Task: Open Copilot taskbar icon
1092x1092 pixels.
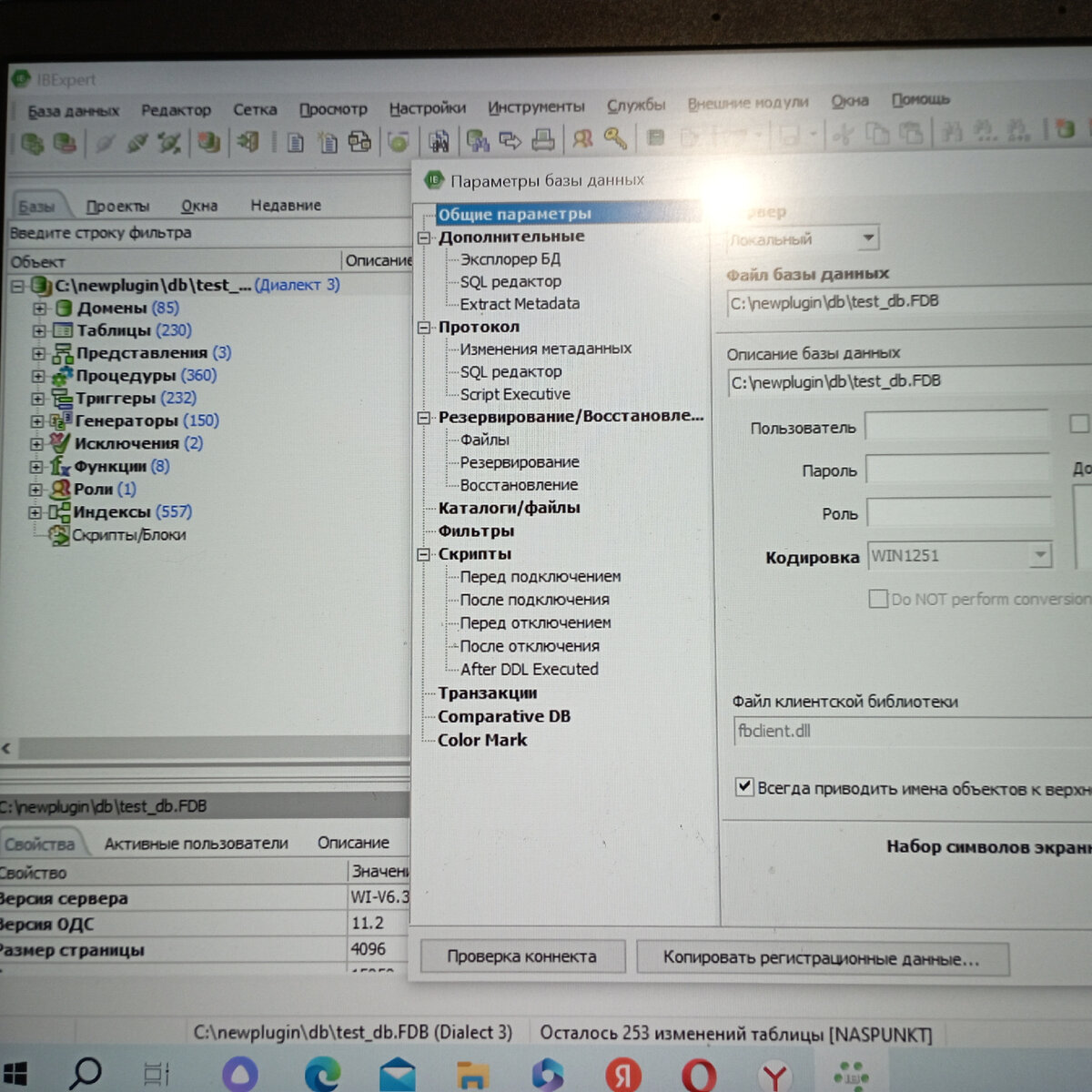Action: coord(548,1076)
